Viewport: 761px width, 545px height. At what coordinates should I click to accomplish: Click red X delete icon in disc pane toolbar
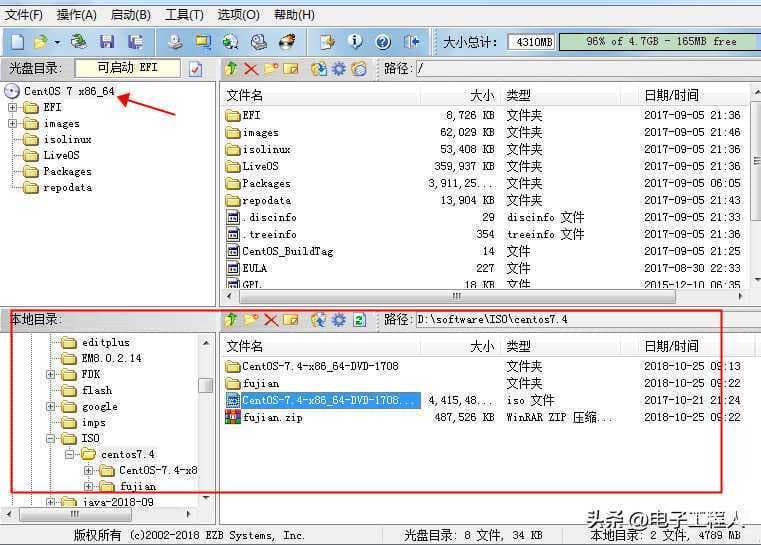[x=251, y=69]
